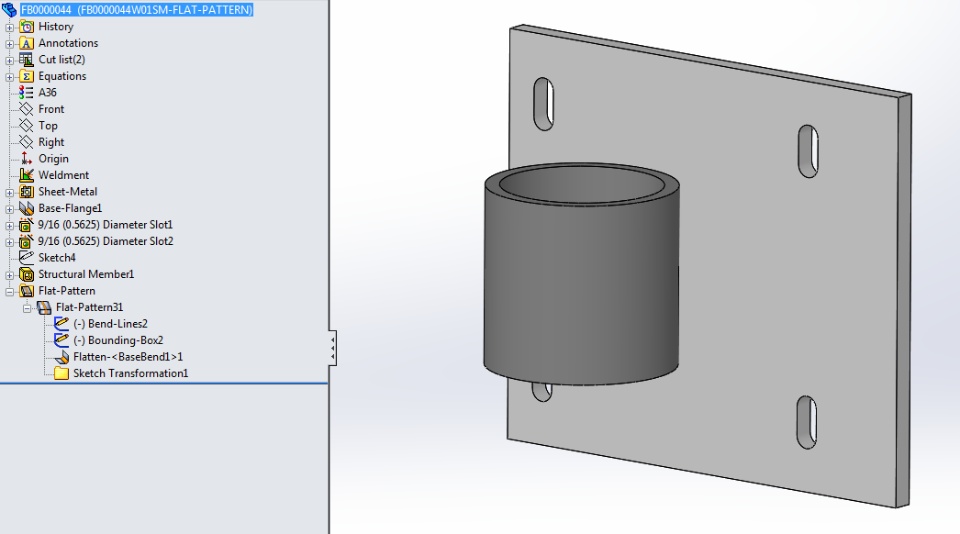This screenshot has width=960, height=534.
Task: Select the Origin label
Action: click(x=53, y=159)
